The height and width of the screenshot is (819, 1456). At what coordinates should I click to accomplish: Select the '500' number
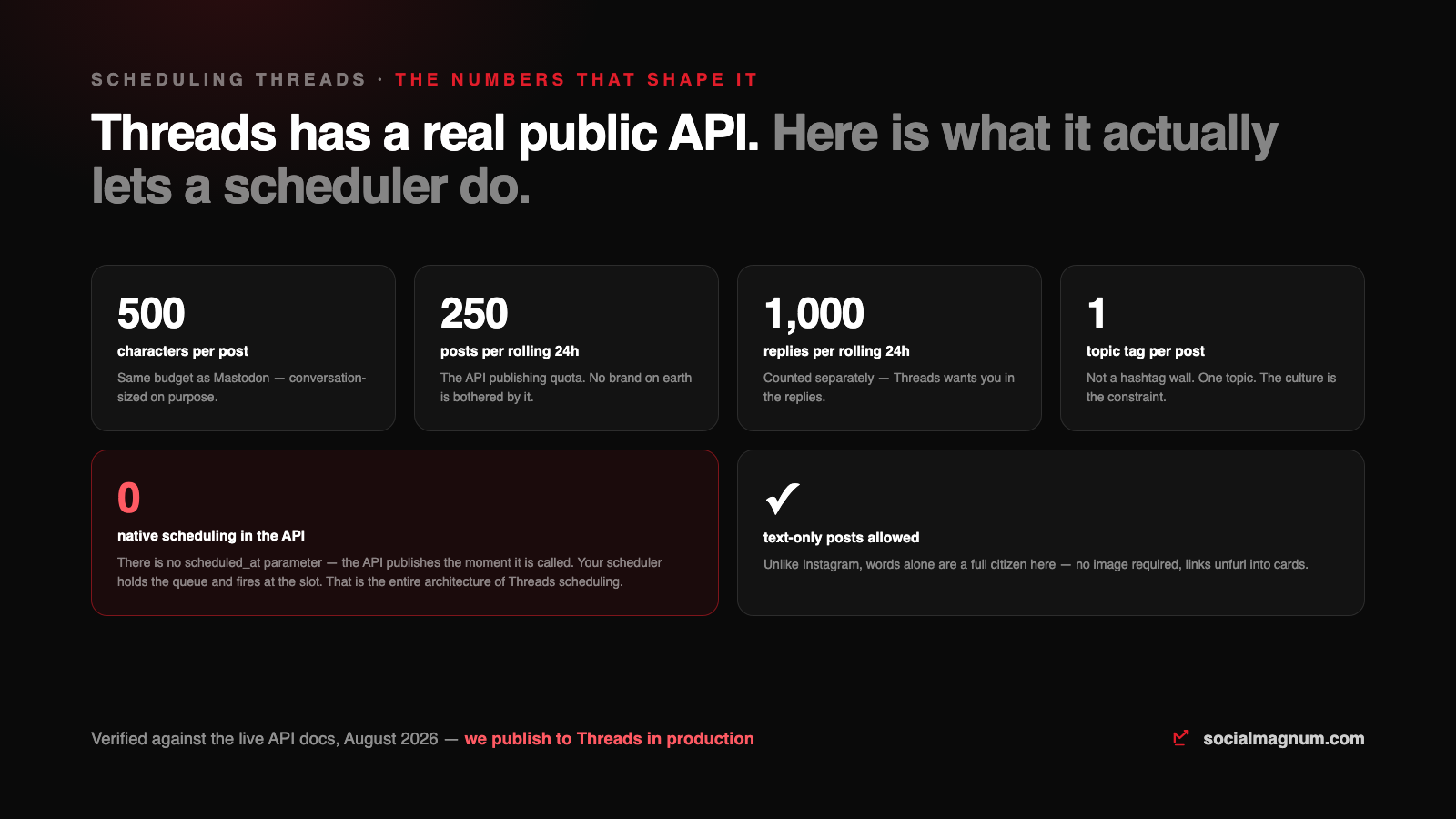tap(151, 314)
